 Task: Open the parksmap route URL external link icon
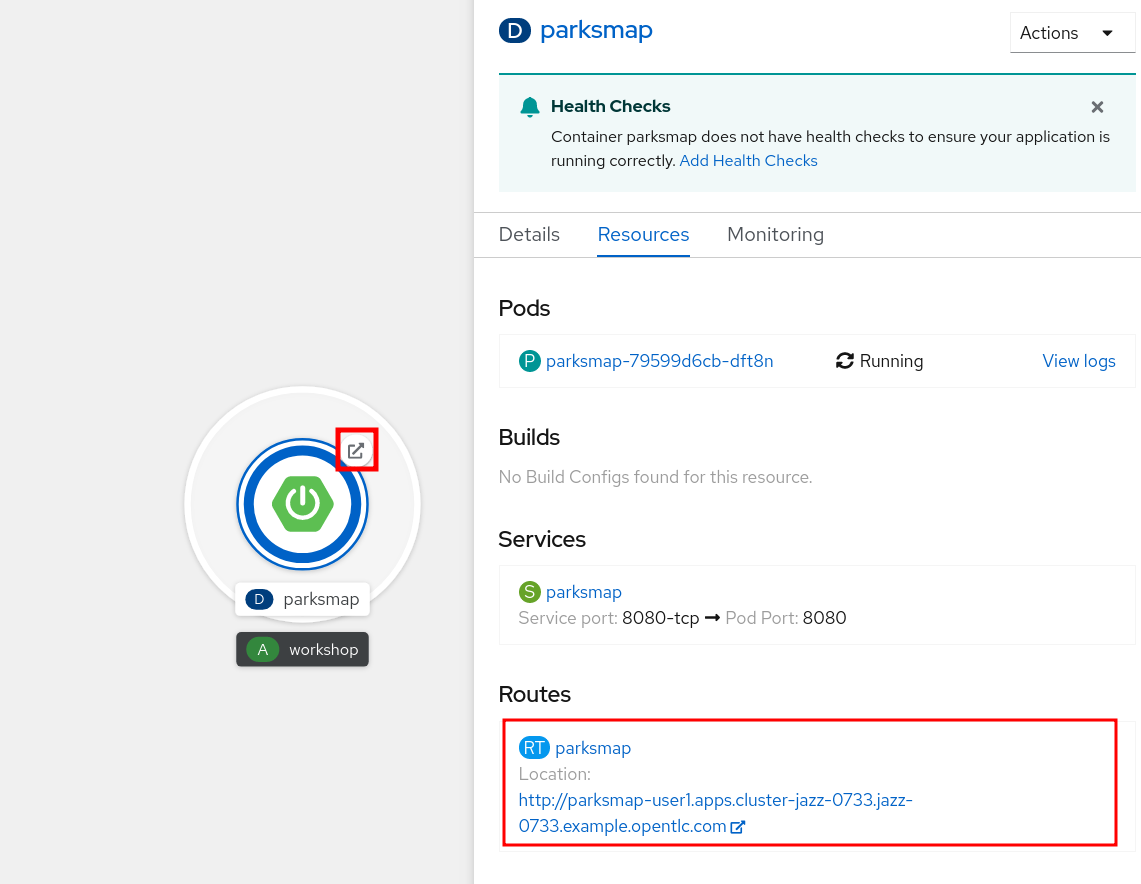click(737, 826)
